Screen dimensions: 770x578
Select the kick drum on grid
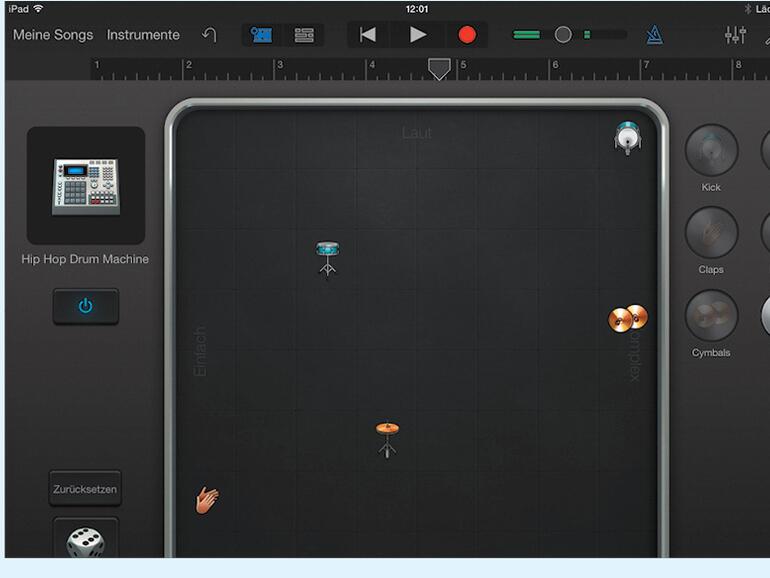coord(628,138)
